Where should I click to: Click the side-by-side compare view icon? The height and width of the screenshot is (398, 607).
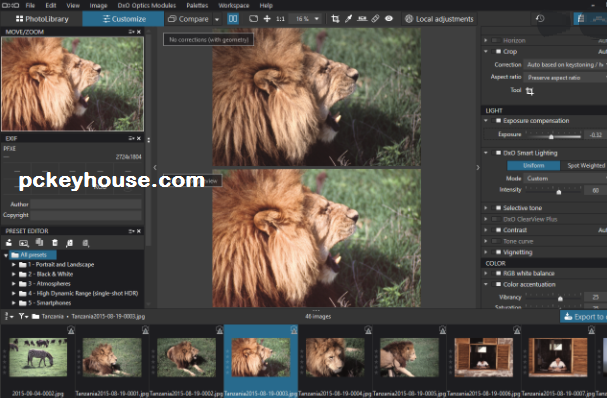[x=233, y=19]
